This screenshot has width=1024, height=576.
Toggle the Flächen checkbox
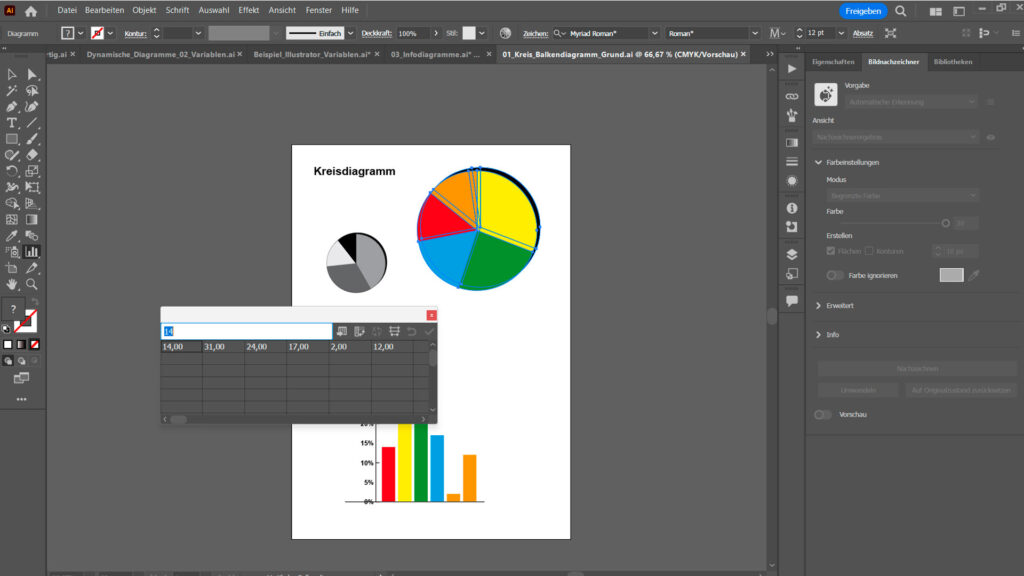pos(831,251)
